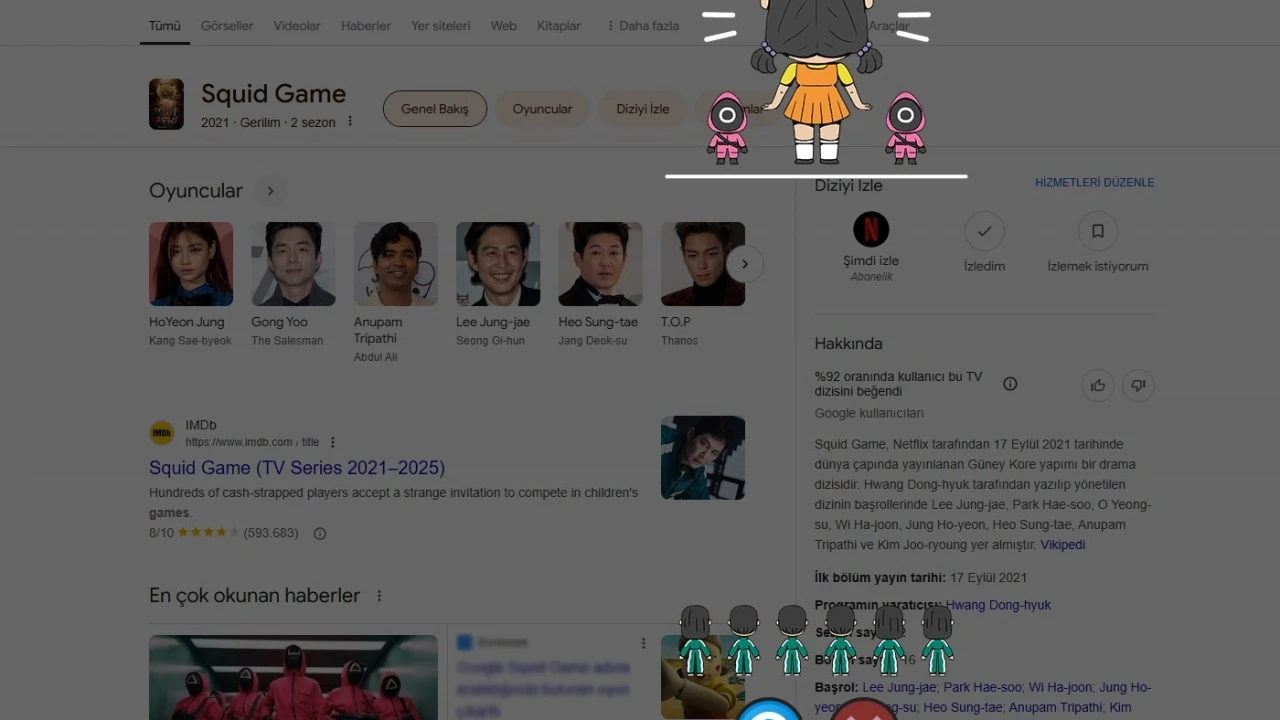The width and height of the screenshot is (1280, 720).
Task: Switch to the Videolar tab
Action: 297,26
